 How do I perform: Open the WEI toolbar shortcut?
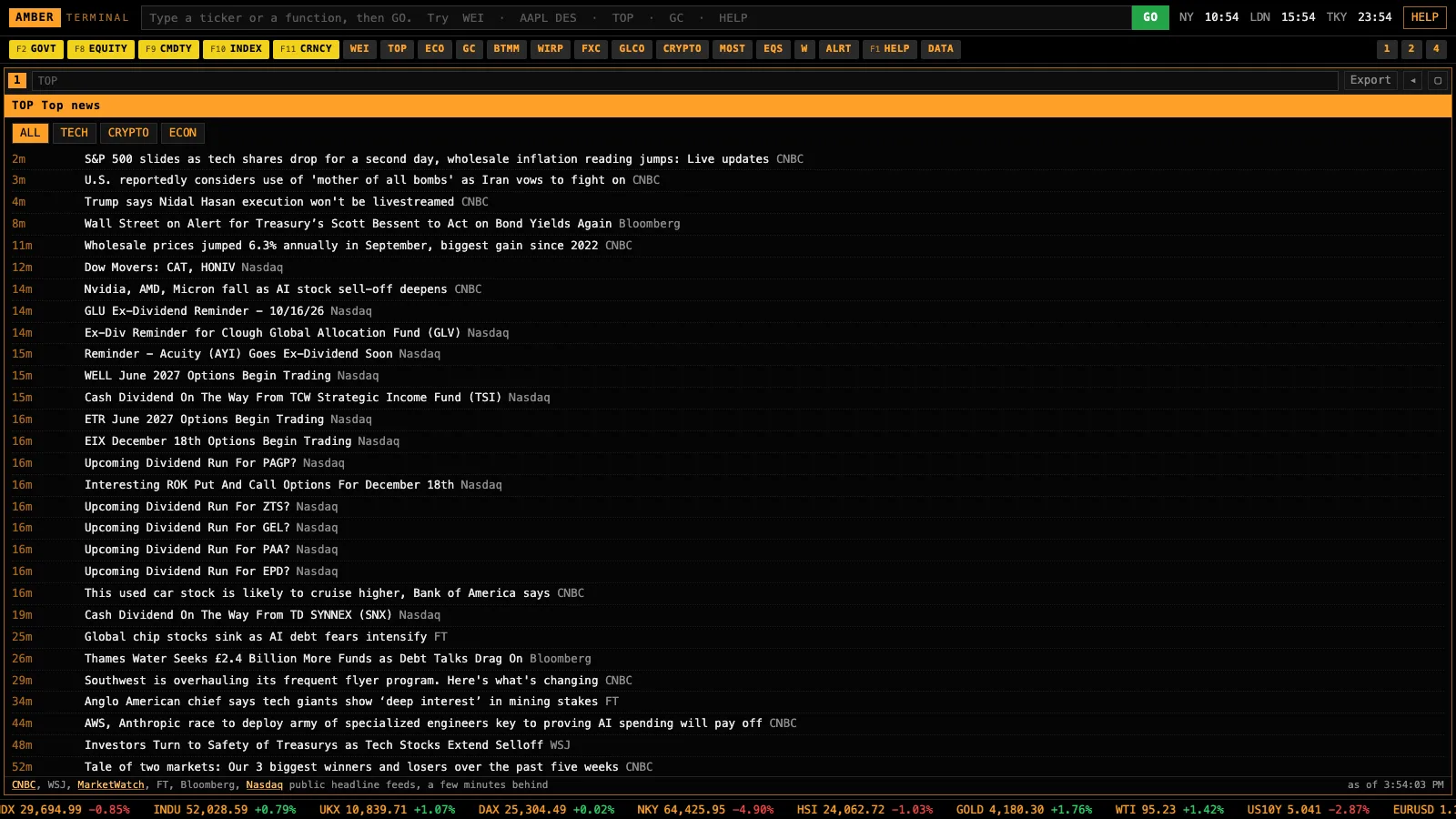360,49
